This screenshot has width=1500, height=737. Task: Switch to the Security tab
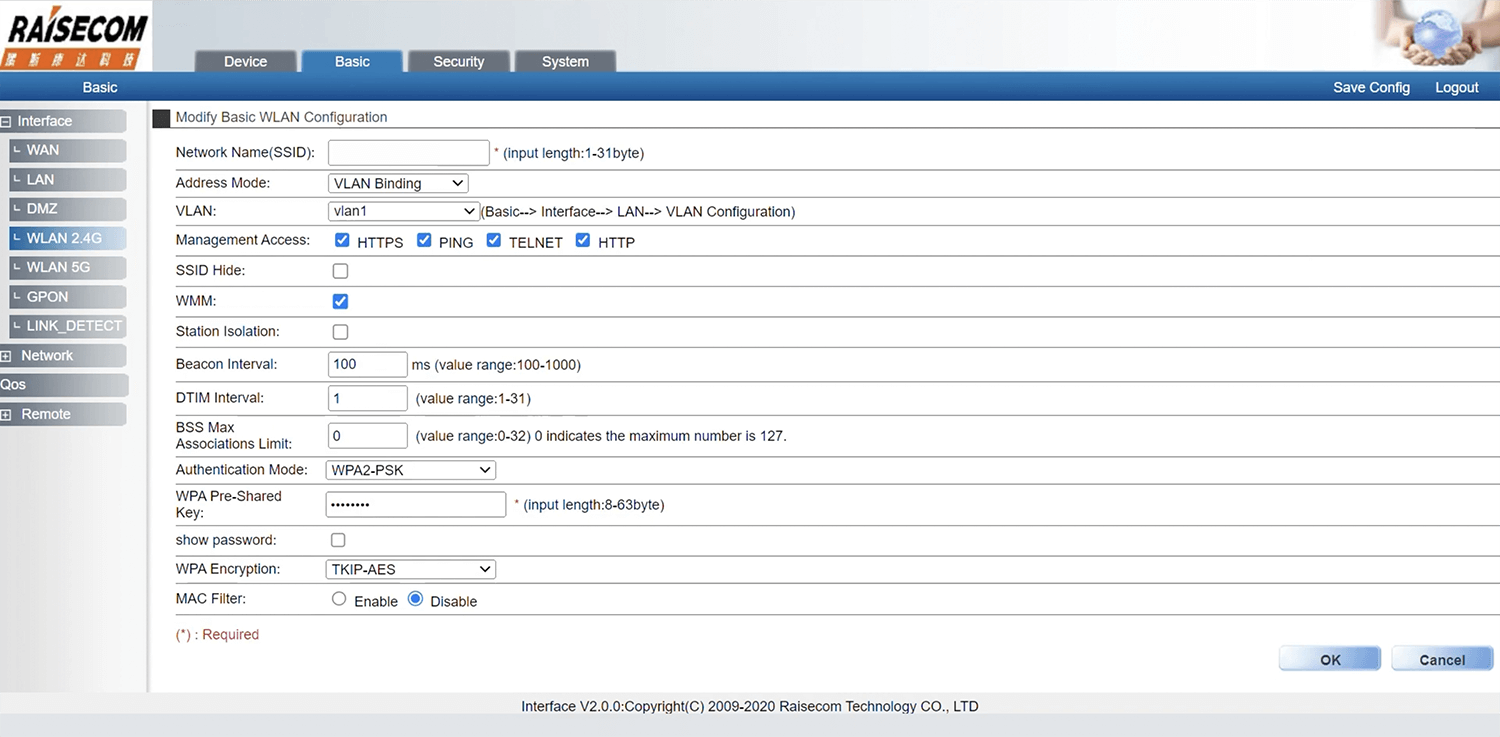tap(458, 62)
